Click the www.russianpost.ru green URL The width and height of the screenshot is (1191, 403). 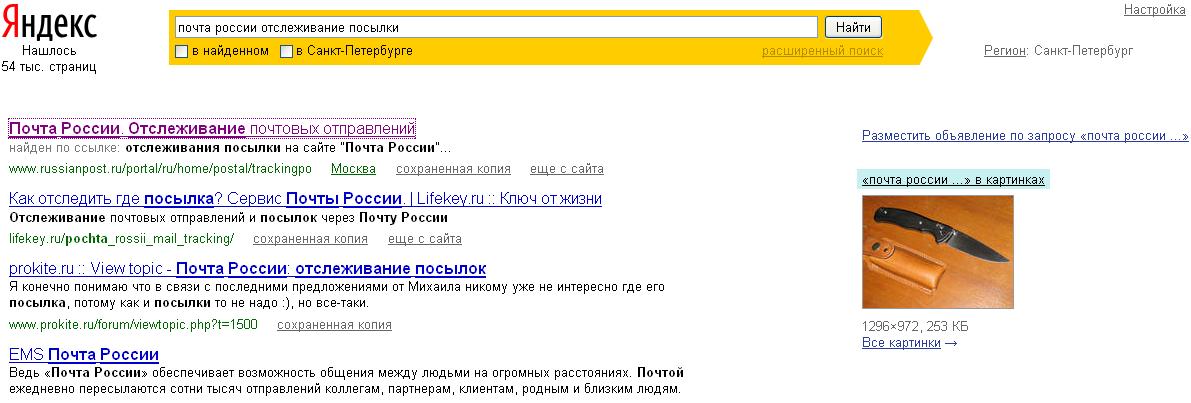[160, 168]
